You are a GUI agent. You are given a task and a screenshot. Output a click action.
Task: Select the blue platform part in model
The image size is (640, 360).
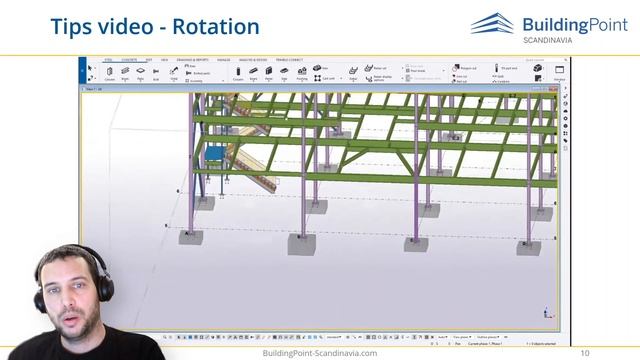click(214, 153)
